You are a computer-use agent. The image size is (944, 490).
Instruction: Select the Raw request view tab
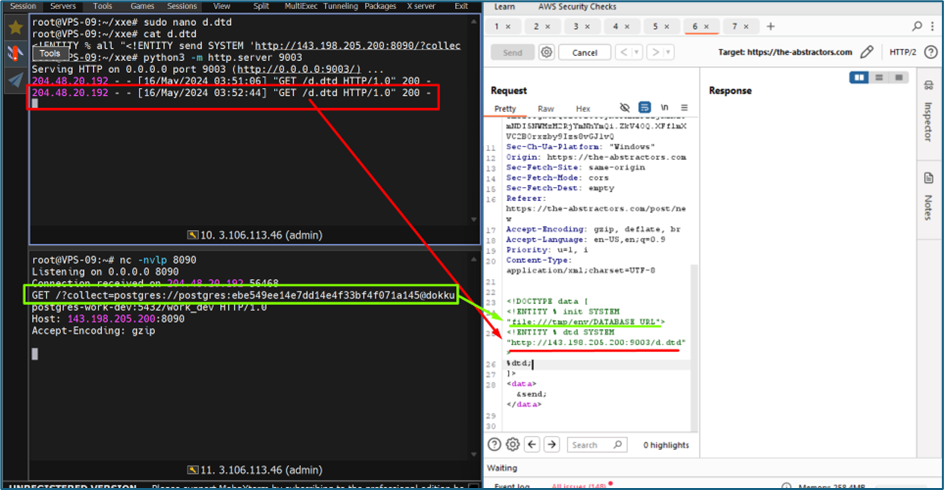545,108
